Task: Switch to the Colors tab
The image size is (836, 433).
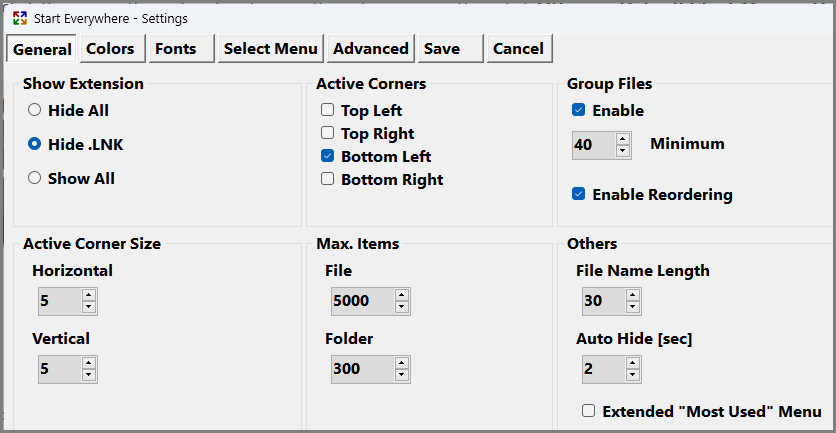Action: point(110,48)
